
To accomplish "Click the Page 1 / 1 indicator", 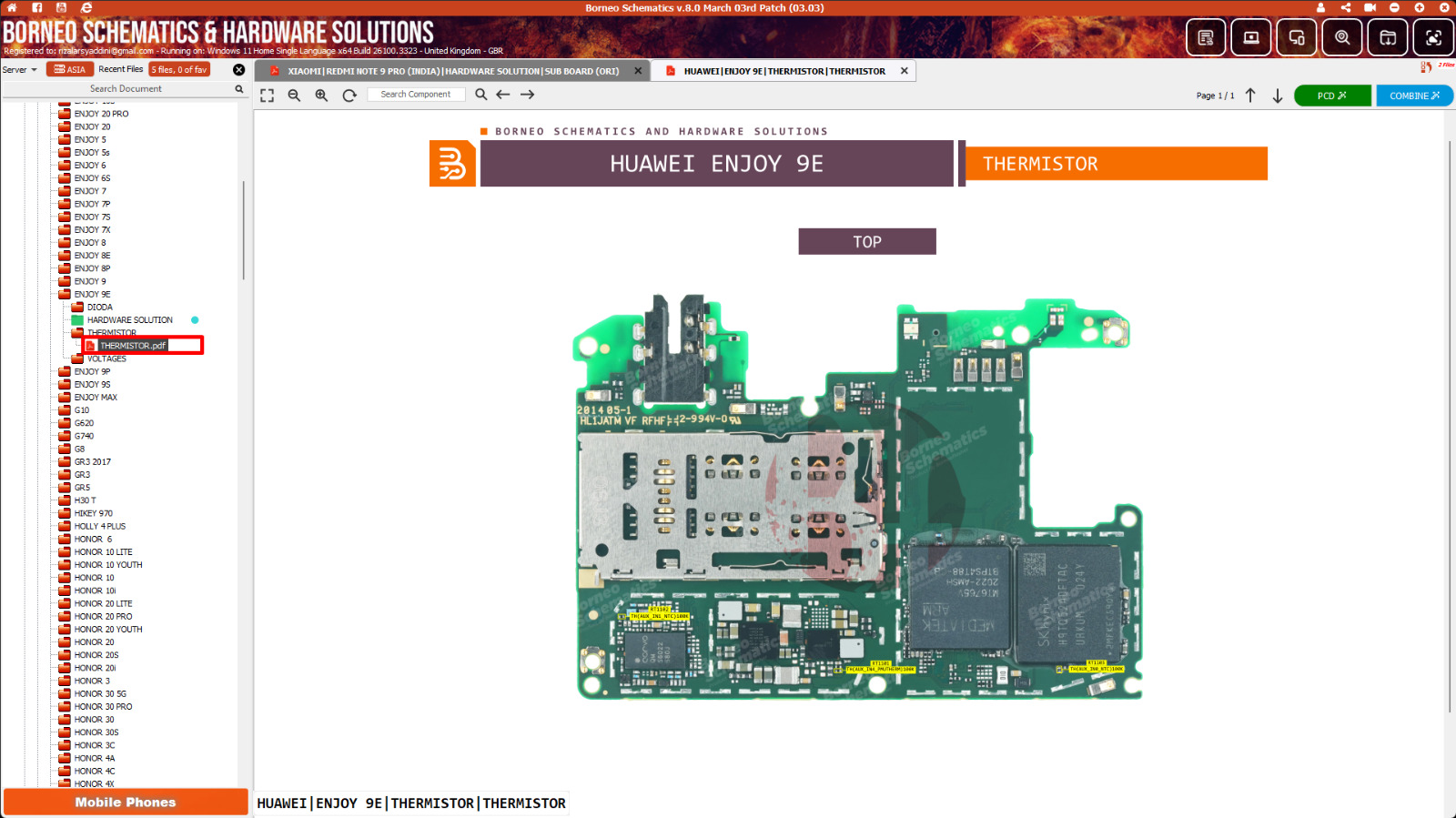I will 1215,96.
